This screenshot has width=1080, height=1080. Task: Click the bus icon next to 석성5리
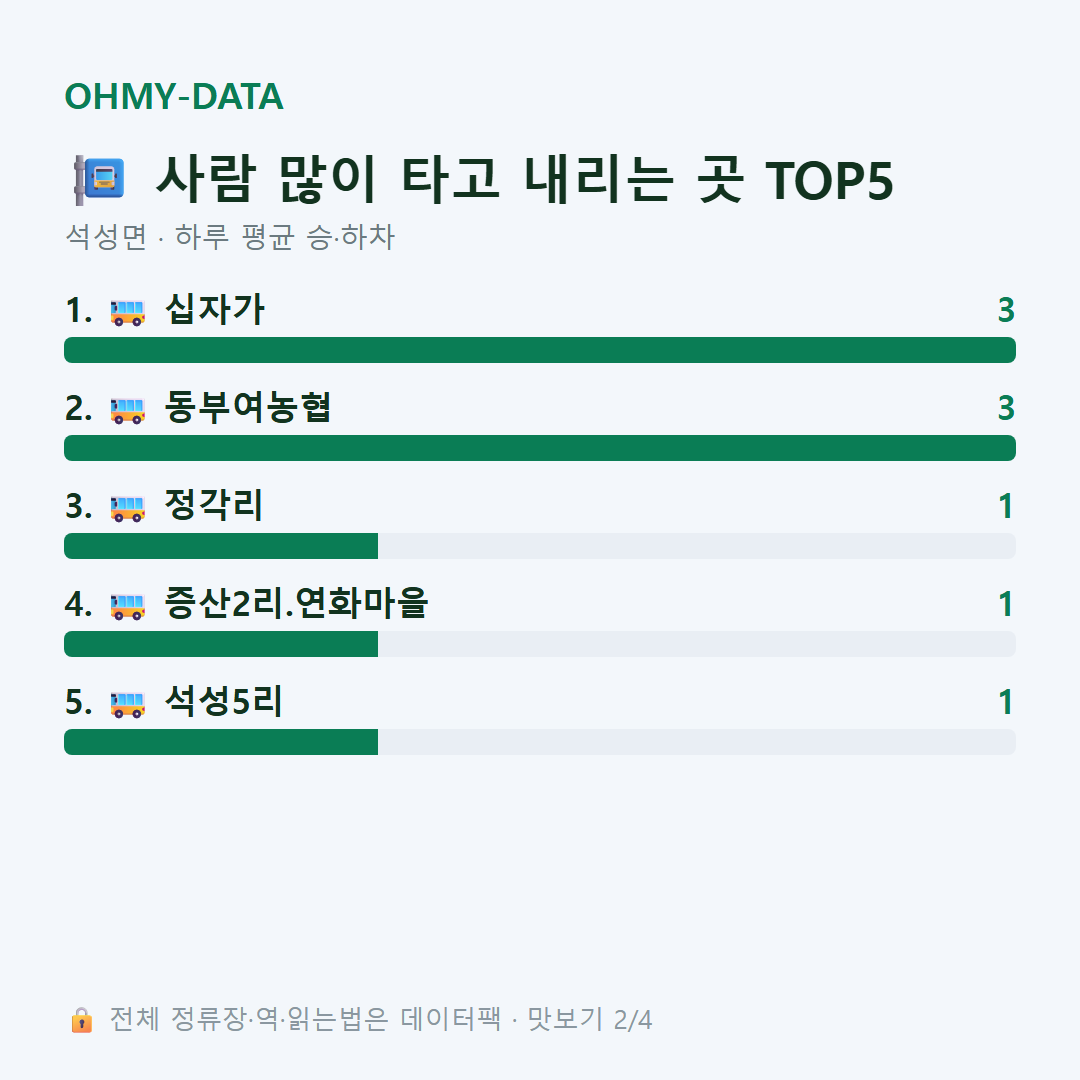coord(127,704)
